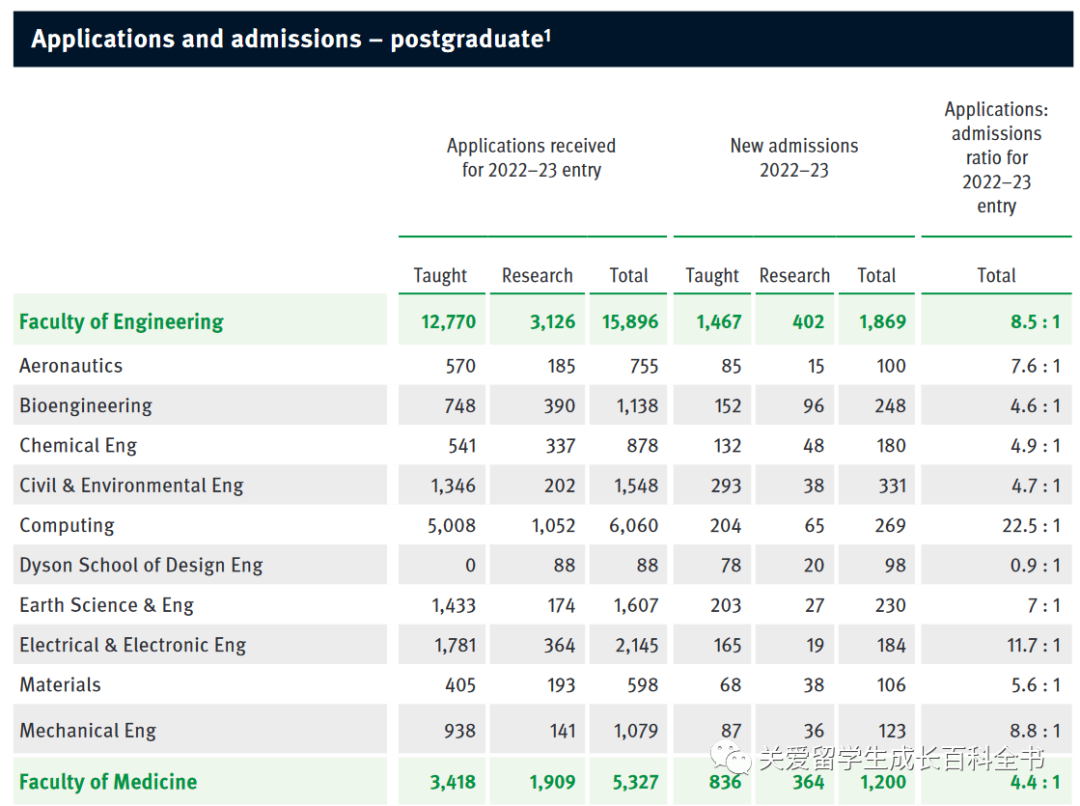Select 'Taught' header under New admissions
Viewport: 1080px width, 806px height.
tap(712, 276)
